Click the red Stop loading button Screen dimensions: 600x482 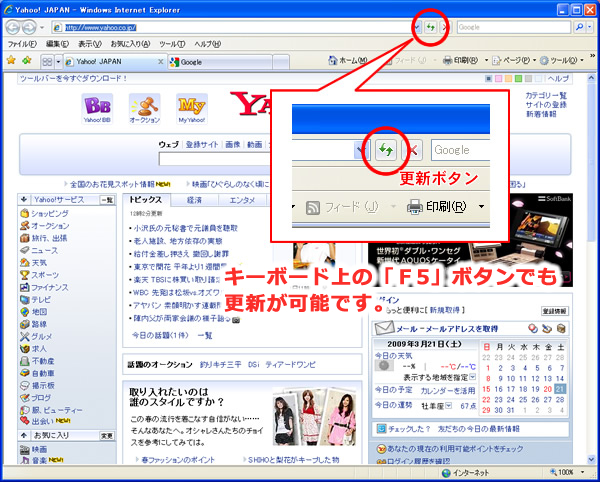445,27
